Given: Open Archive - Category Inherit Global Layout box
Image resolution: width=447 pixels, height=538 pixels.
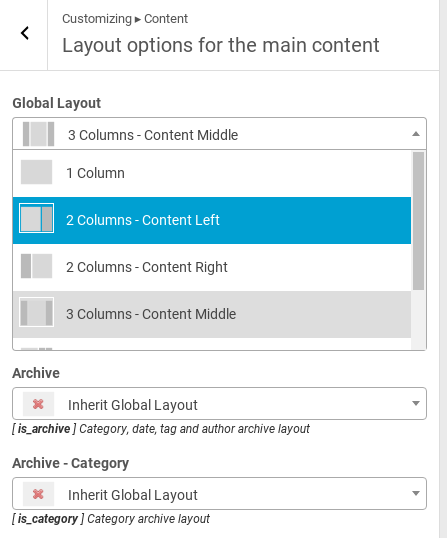Looking at the screenshot, I should point(220,493).
